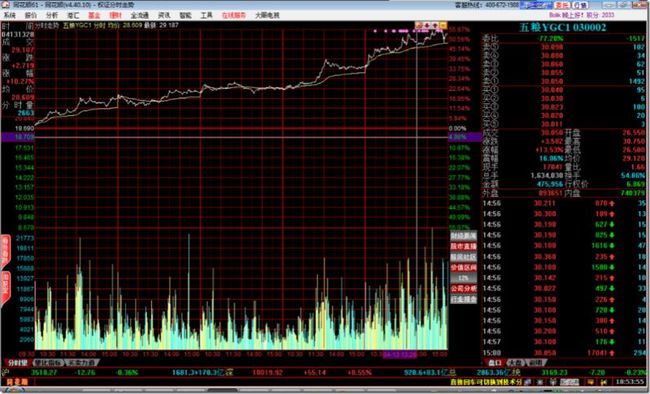Viewport: 650px width, 394px height.
Task: Click the status bar clock showing 18:53:55
Action: click(x=629, y=382)
